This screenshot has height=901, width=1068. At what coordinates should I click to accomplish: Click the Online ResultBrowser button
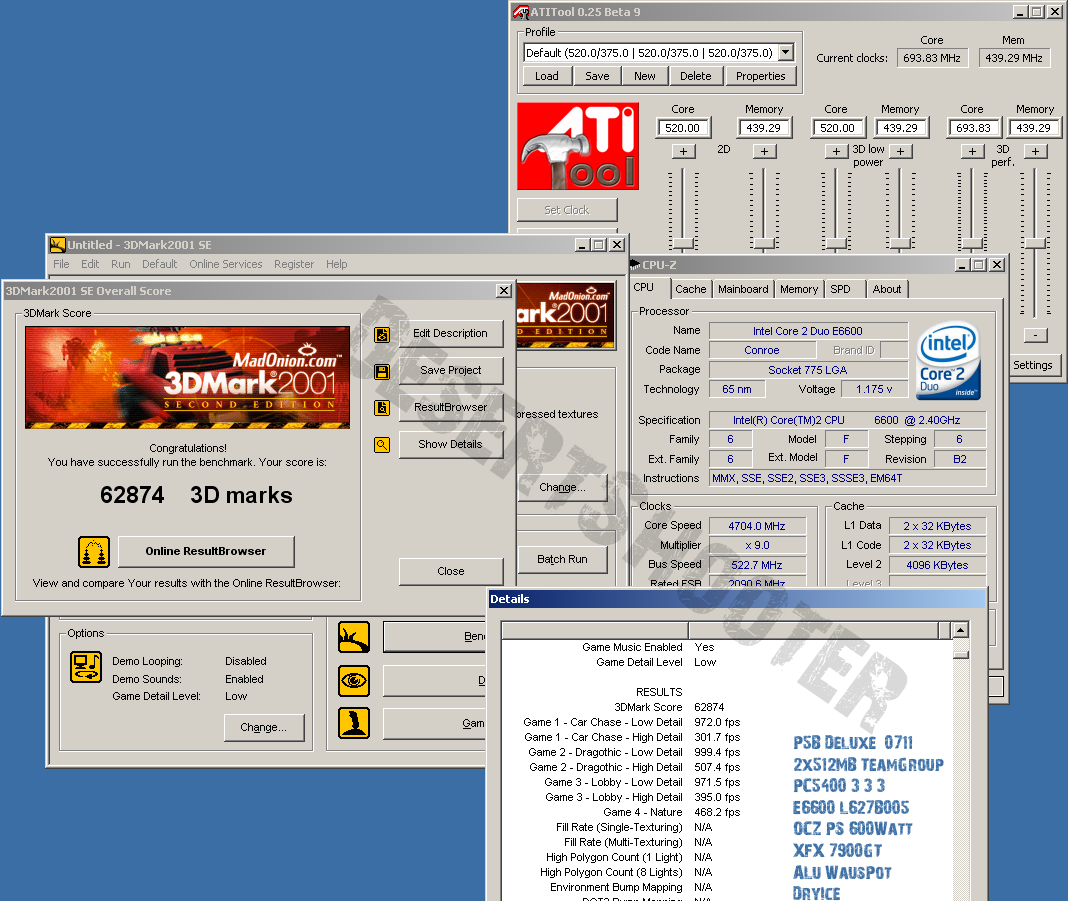(206, 551)
